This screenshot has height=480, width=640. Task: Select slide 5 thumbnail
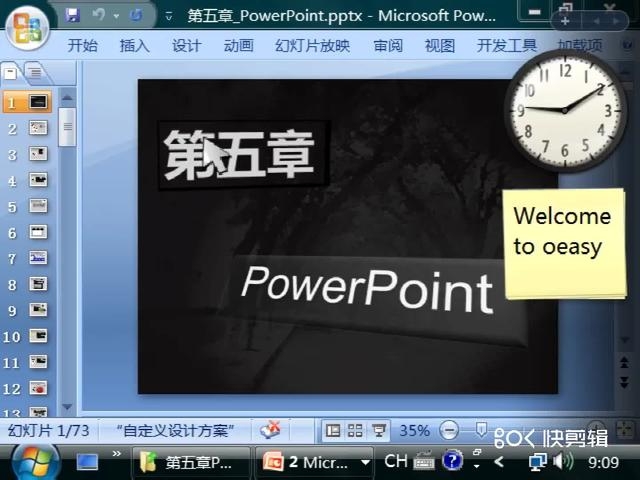click(x=38, y=206)
